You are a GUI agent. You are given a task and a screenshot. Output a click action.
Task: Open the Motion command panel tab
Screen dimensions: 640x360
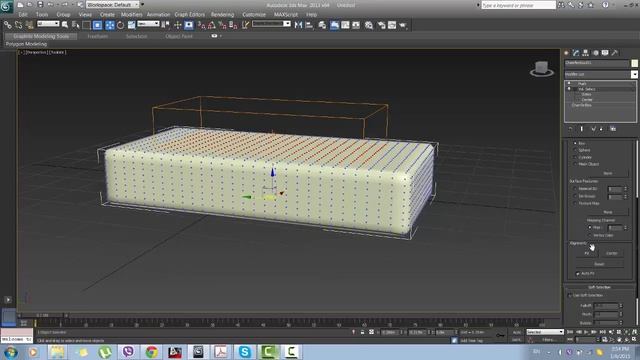click(596, 53)
